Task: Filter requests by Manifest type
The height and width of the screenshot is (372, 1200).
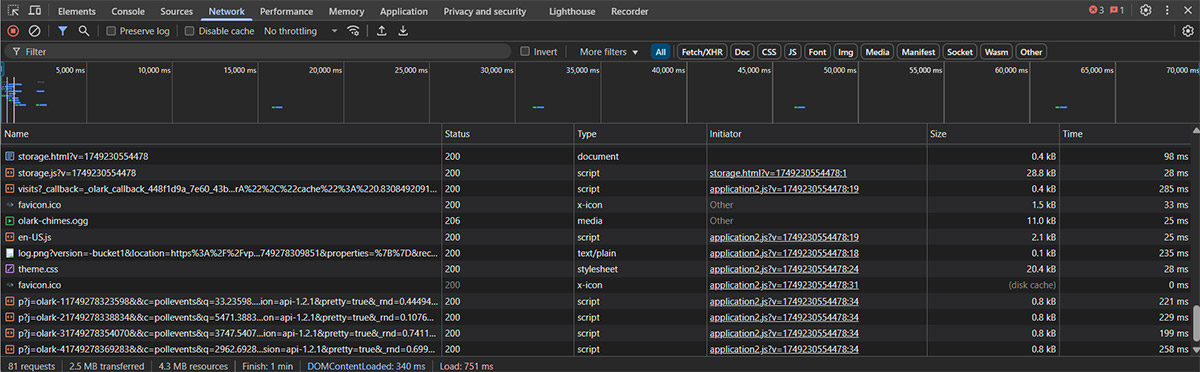Action: pyautogui.click(x=918, y=51)
